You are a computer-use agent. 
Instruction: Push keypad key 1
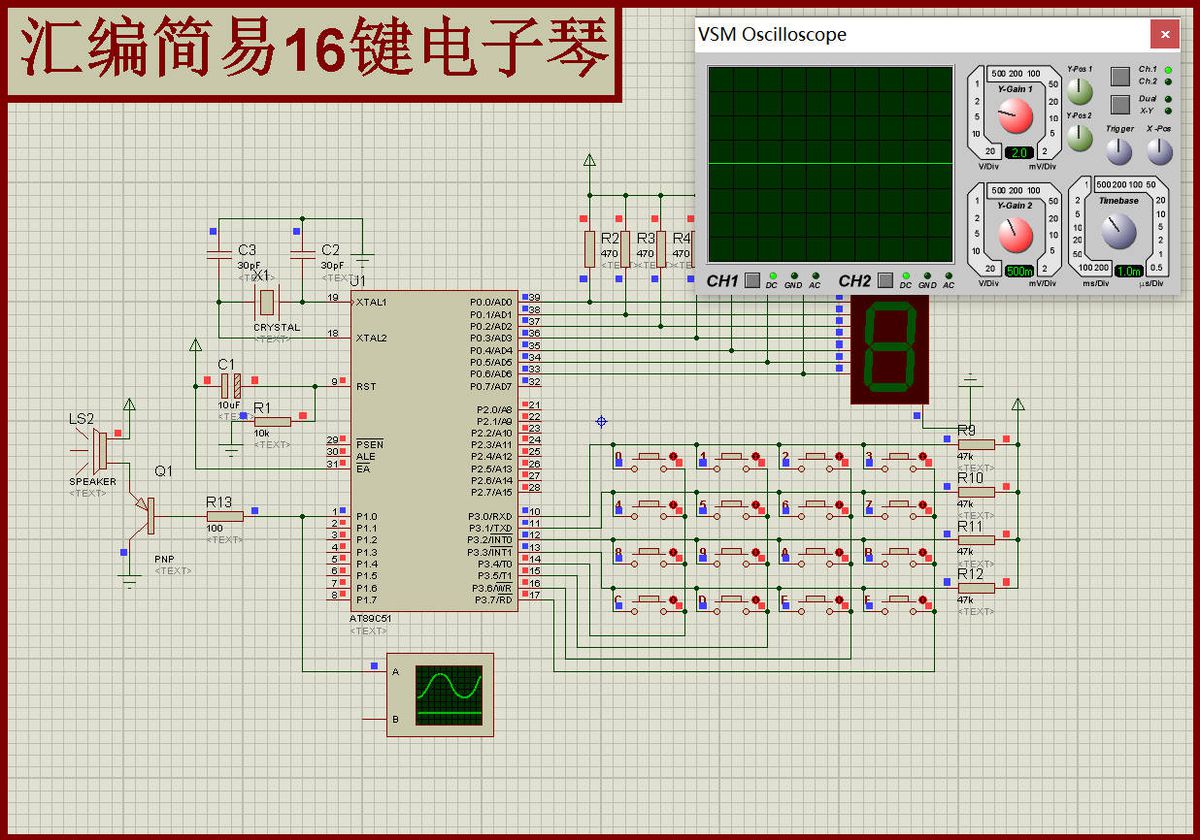(x=731, y=458)
